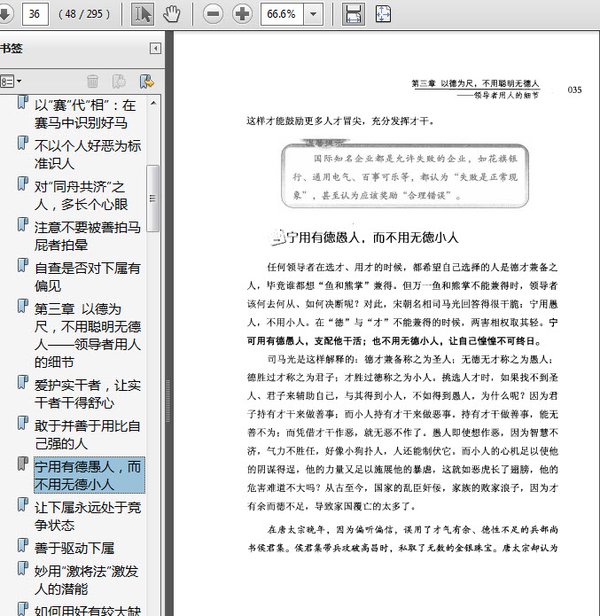The height and width of the screenshot is (616, 600).
Task: Open bookmark 不以个人好恶为标准识人
Action: (x=88, y=154)
